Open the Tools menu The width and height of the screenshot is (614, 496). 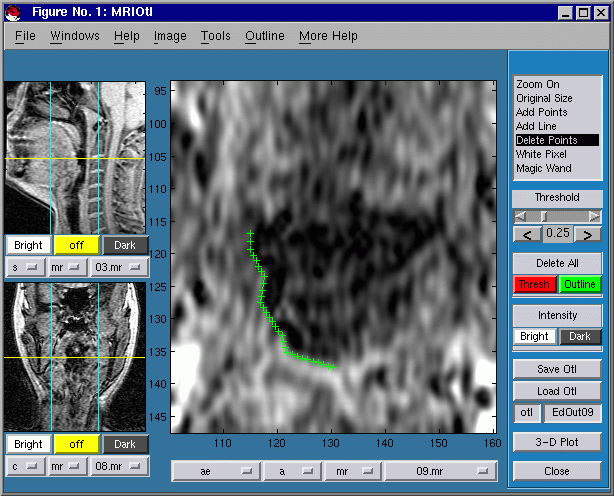click(x=215, y=36)
